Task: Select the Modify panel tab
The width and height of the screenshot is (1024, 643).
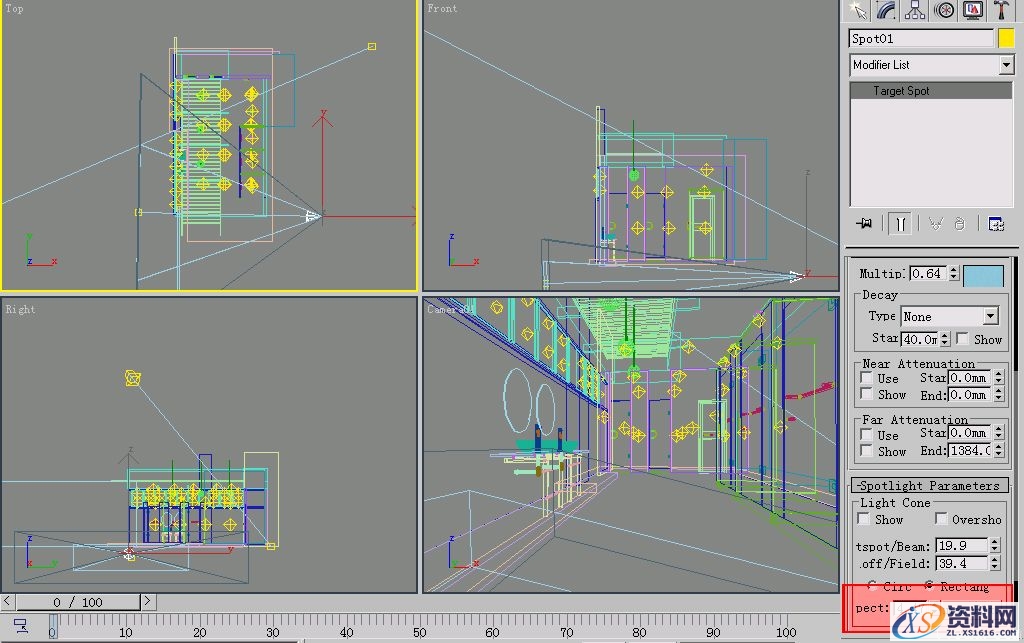Action: tap(886, 10)
